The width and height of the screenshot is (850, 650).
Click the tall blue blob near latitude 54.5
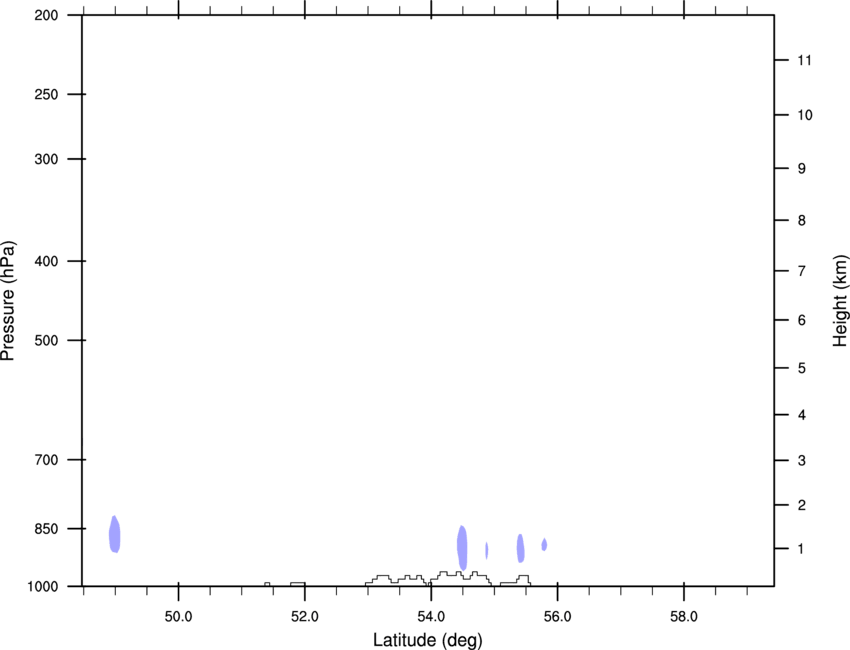[x=462, y=548]
